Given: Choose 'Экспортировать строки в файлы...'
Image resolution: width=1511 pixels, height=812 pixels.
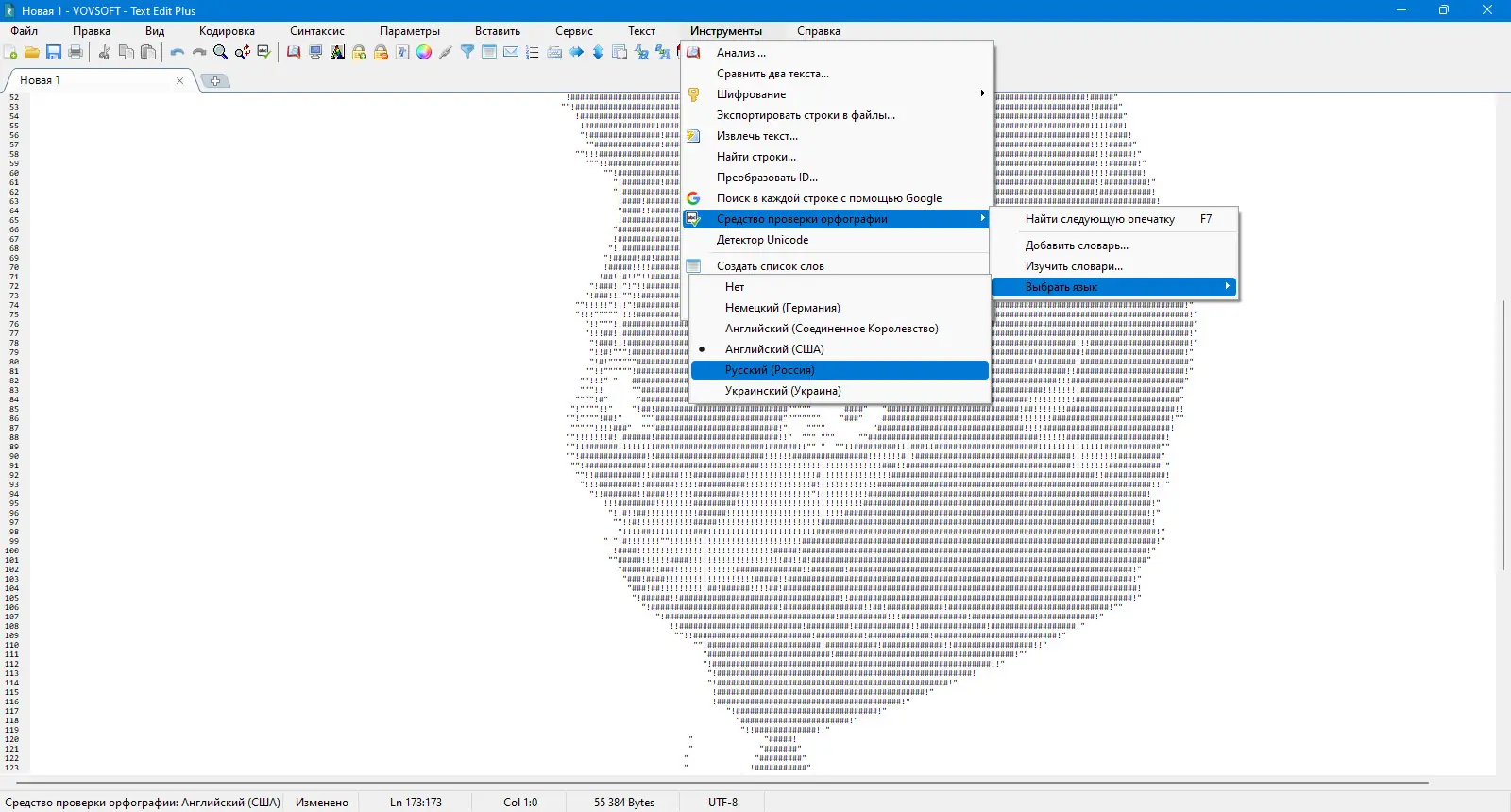Looking at the screenshot, I should 836,115.
